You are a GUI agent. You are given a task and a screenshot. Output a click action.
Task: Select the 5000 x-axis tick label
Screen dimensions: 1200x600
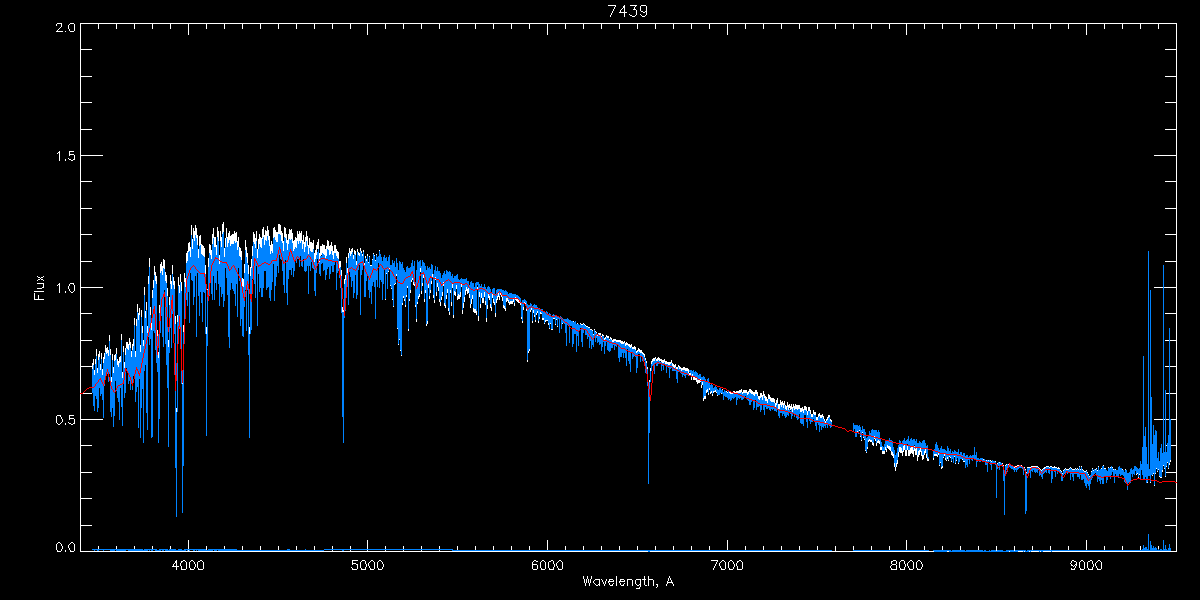click(367, 565)
